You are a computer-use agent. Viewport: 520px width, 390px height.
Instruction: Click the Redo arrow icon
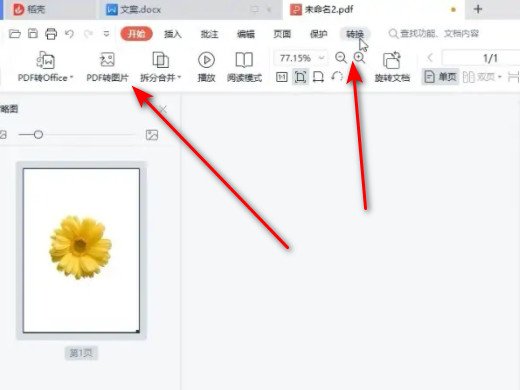point(88,34)
